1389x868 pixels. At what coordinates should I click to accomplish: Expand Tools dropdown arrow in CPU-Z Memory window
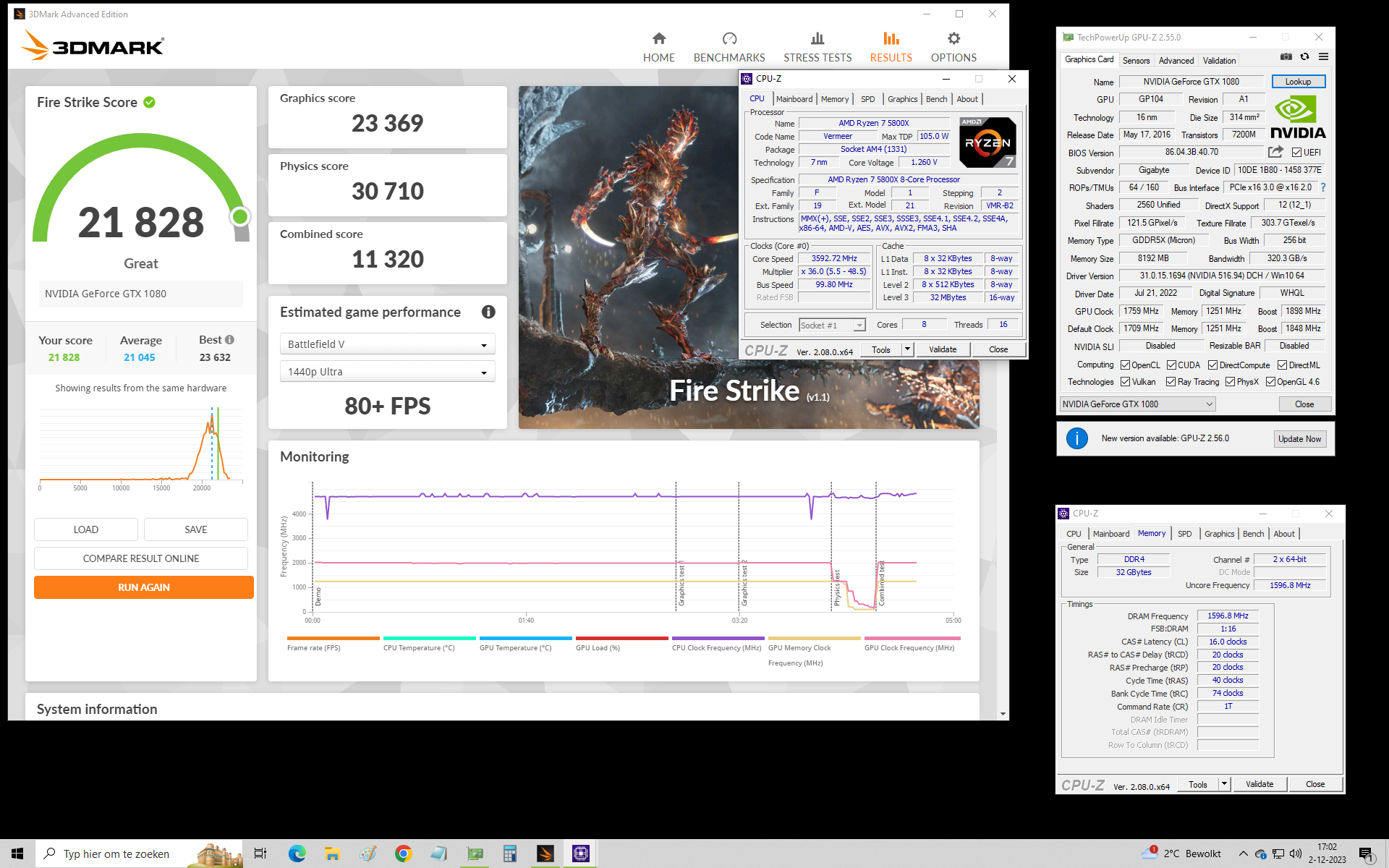[1224, 784]
